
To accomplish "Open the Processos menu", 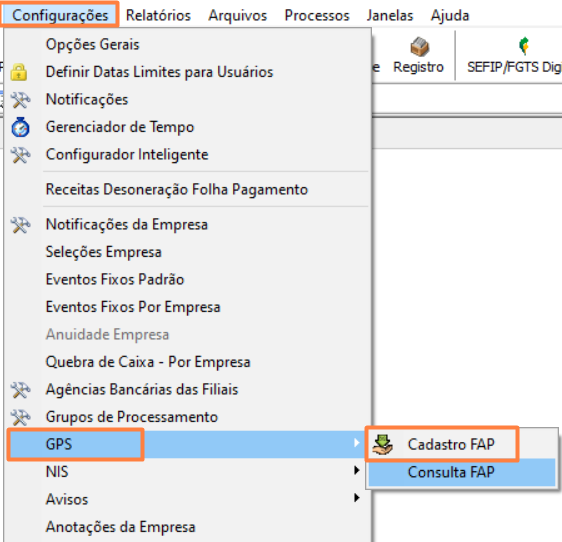I will [317, 15].
